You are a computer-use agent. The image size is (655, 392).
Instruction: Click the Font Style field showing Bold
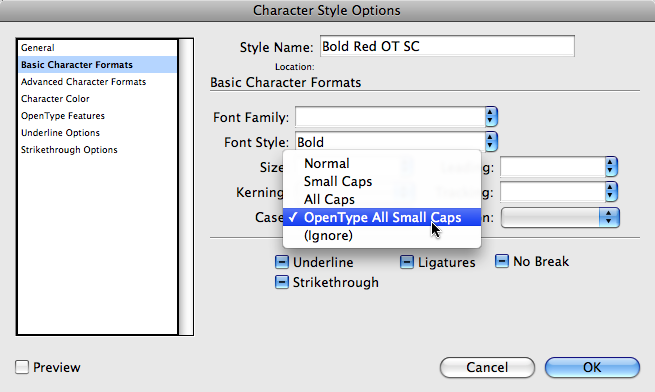click(x=390, y=142)
